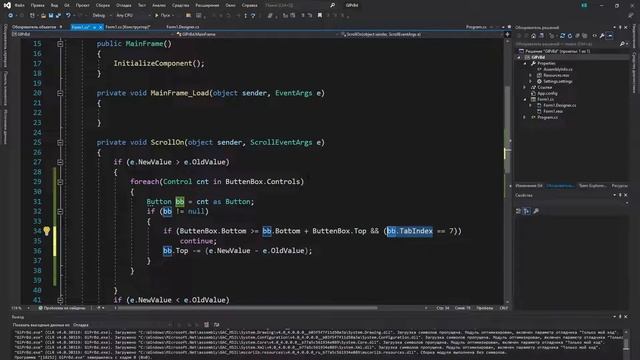Click the search magnifier icon in title bar
Screen dimensions: 640x360
(332, 5)
